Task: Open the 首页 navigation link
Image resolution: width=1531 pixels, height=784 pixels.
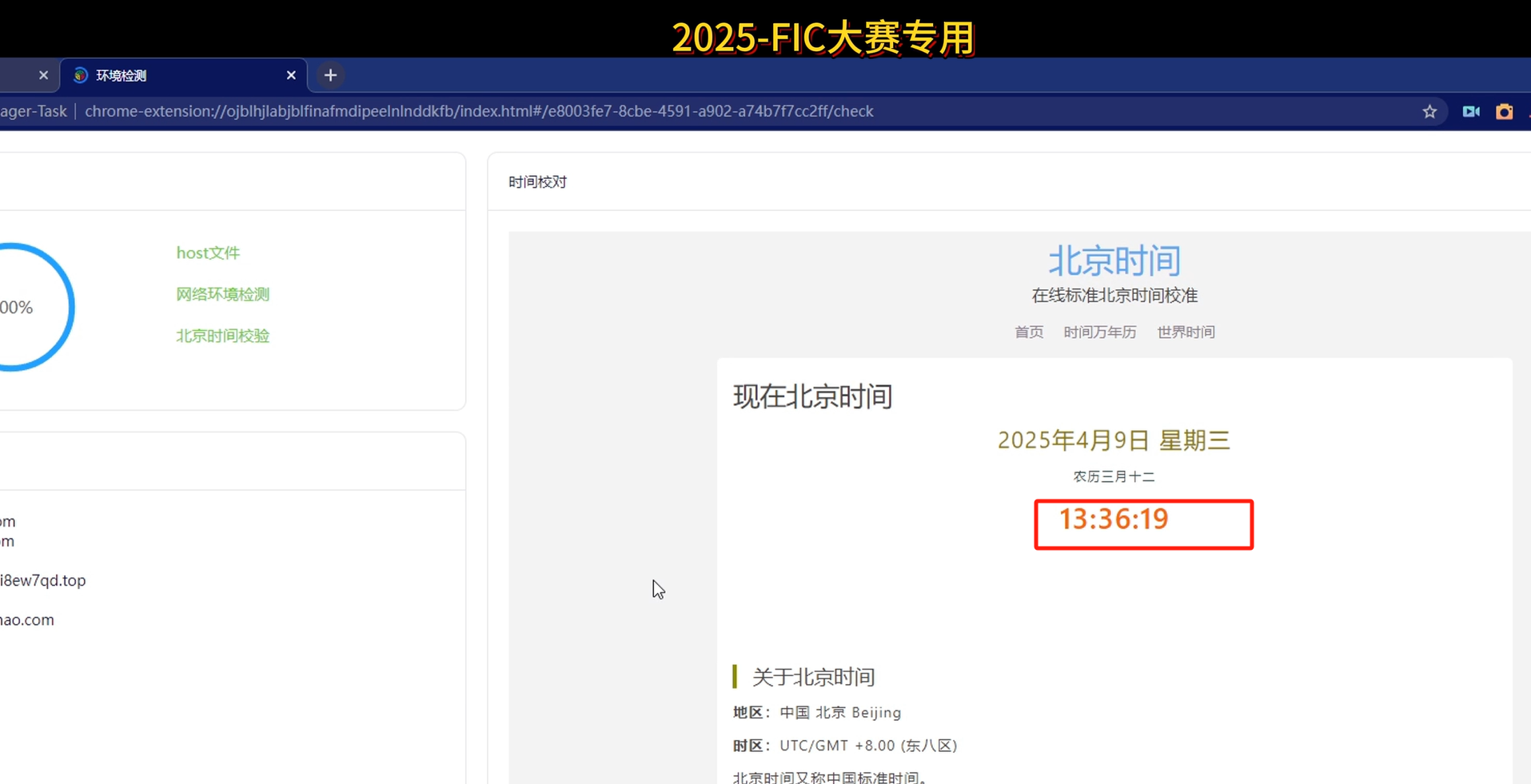Action: [1029, 332]
